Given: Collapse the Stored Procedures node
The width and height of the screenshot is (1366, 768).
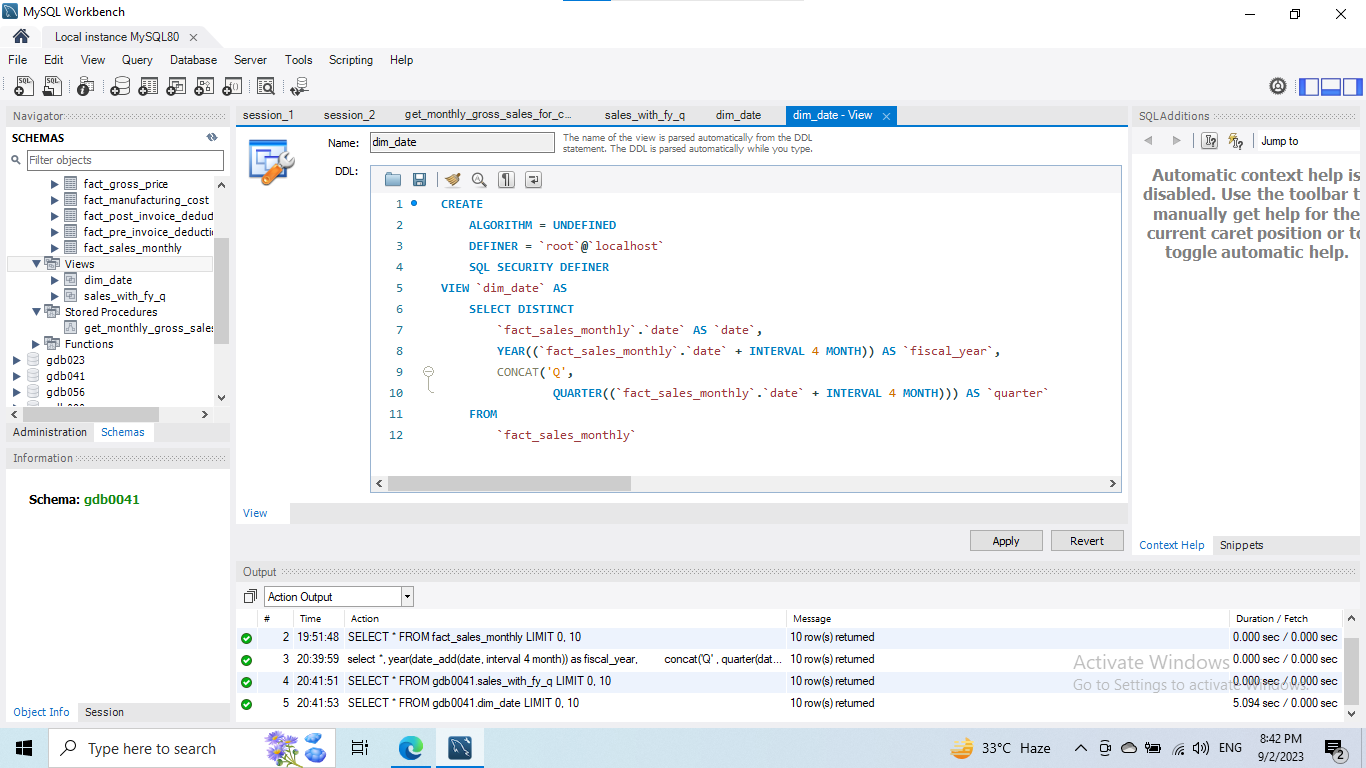Looking at the screenshot, I should pyautogui.click(x=37, y=312).
